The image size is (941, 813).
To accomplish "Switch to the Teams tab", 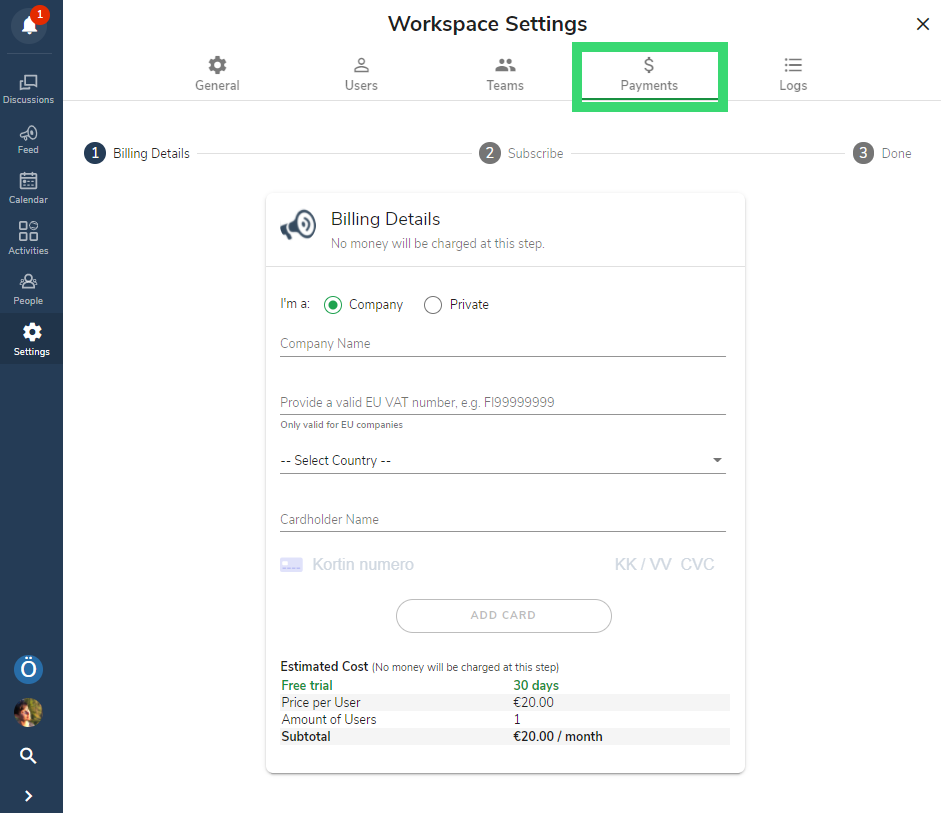I will [505, 74].
